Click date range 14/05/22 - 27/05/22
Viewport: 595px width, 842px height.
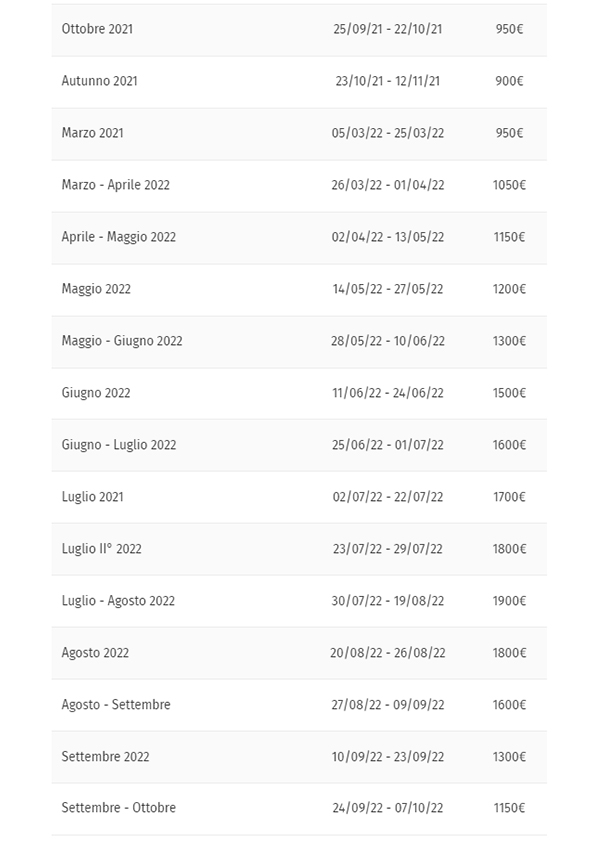tap(388, 289)
